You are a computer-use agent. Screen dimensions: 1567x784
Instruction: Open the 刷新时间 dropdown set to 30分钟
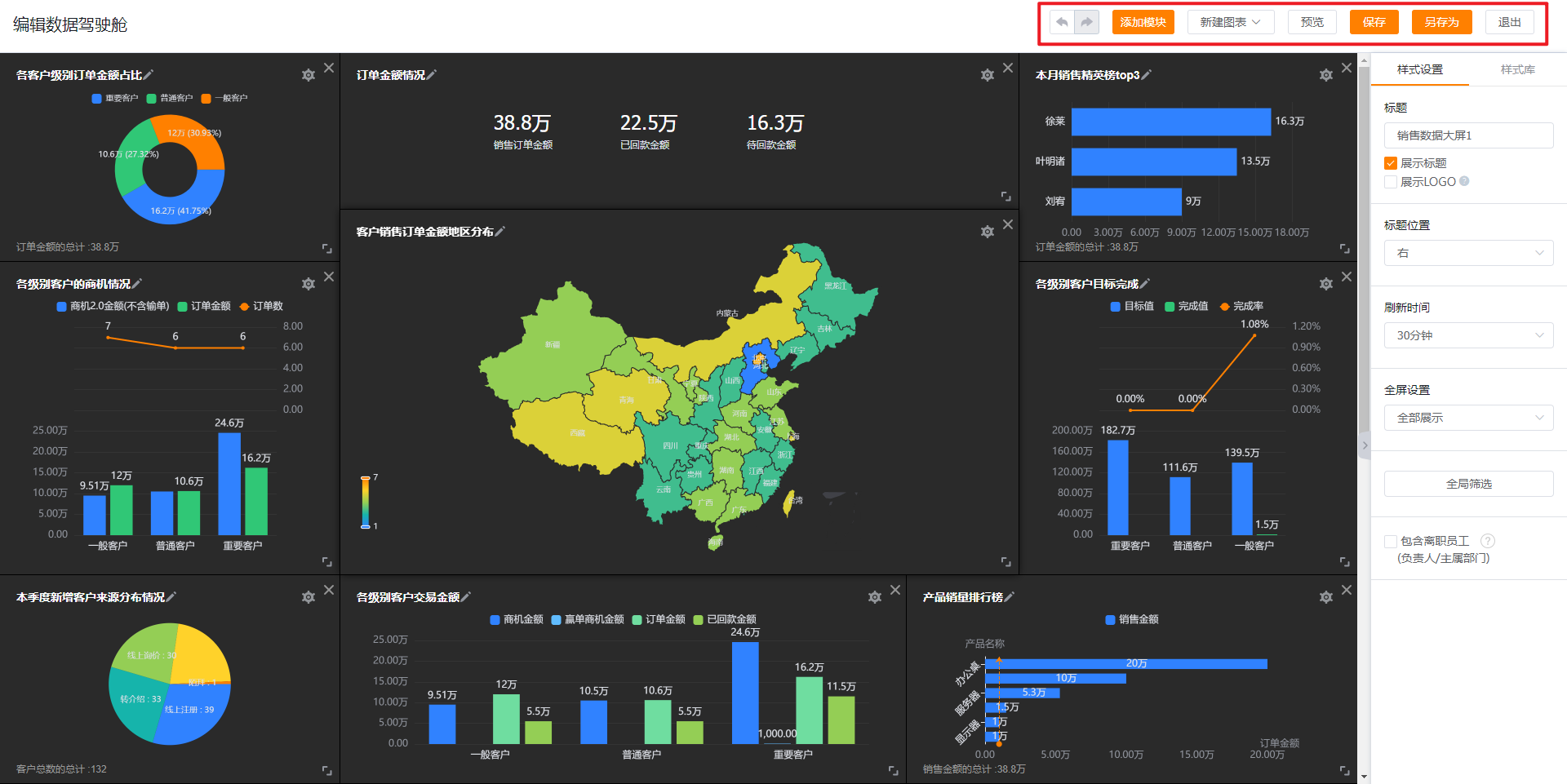tap(1468, 335)
